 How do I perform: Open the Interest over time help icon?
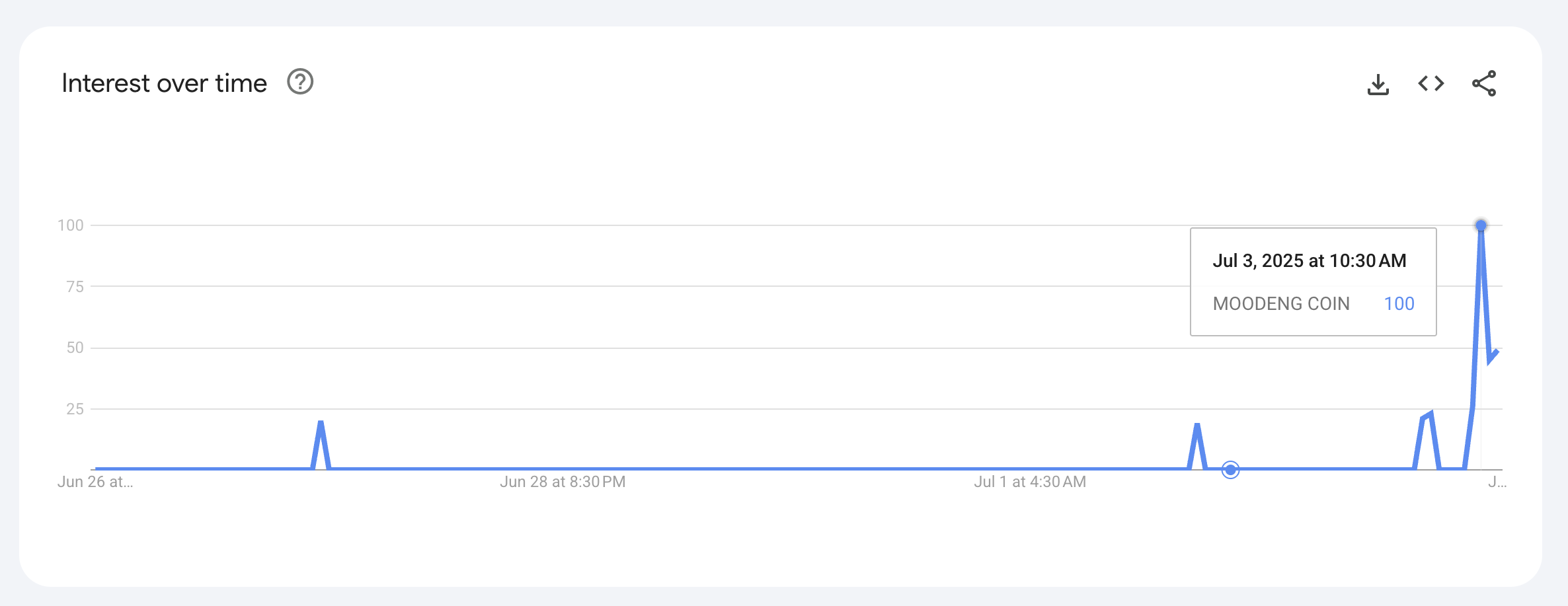click(x=300, y=82)
